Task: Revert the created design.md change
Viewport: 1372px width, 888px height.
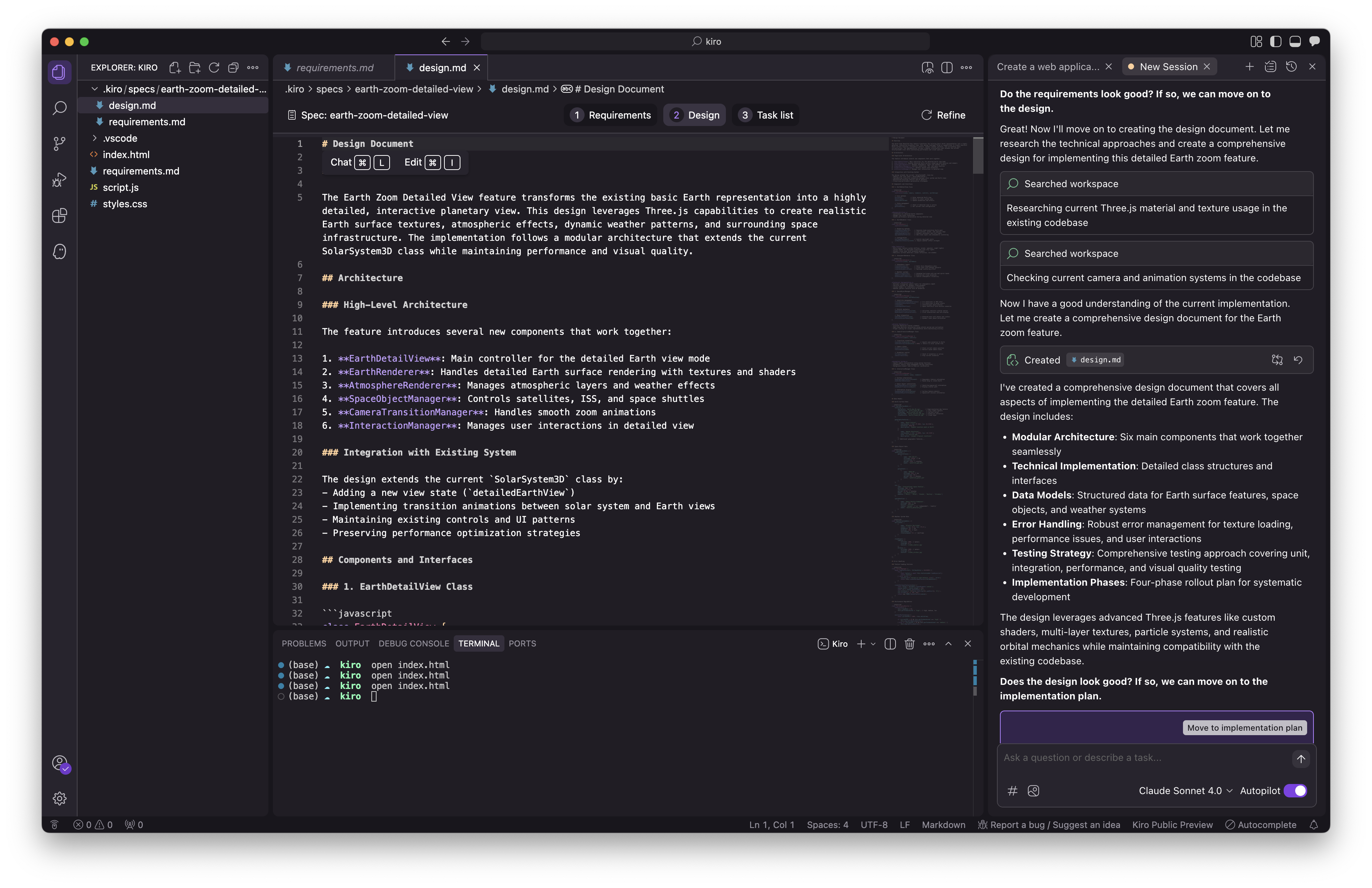Action: click(x=1298, y=360)
